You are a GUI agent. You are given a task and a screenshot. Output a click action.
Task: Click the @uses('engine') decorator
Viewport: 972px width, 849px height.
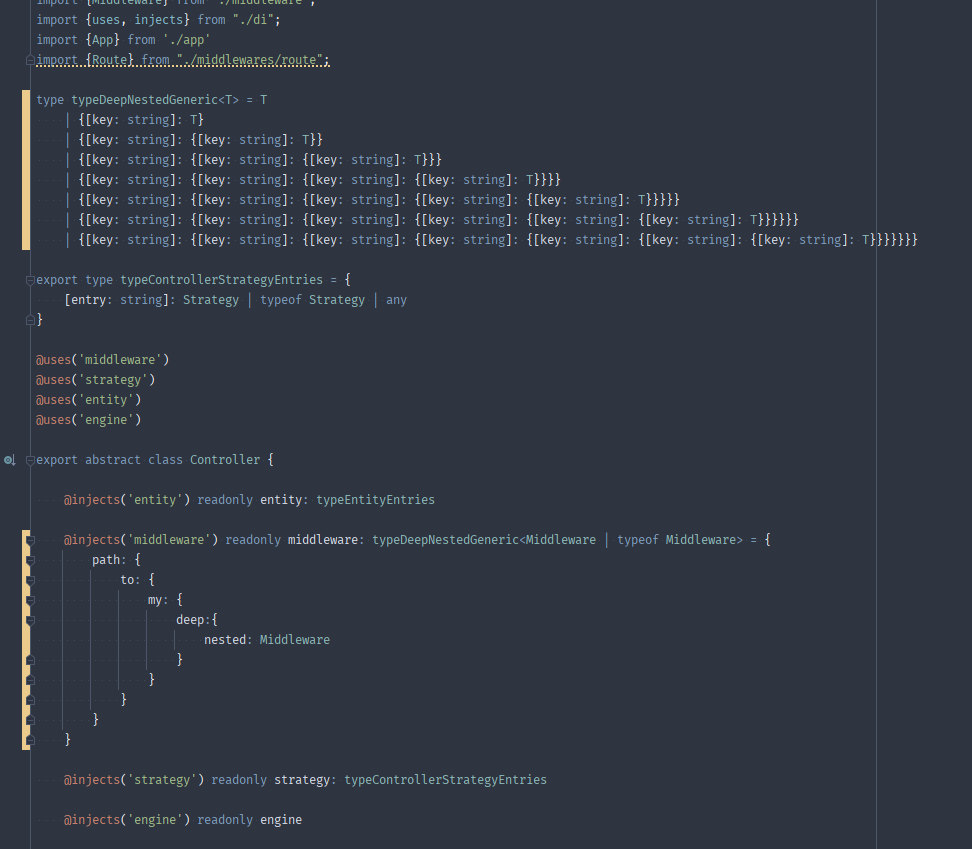[x=89, y=420]
